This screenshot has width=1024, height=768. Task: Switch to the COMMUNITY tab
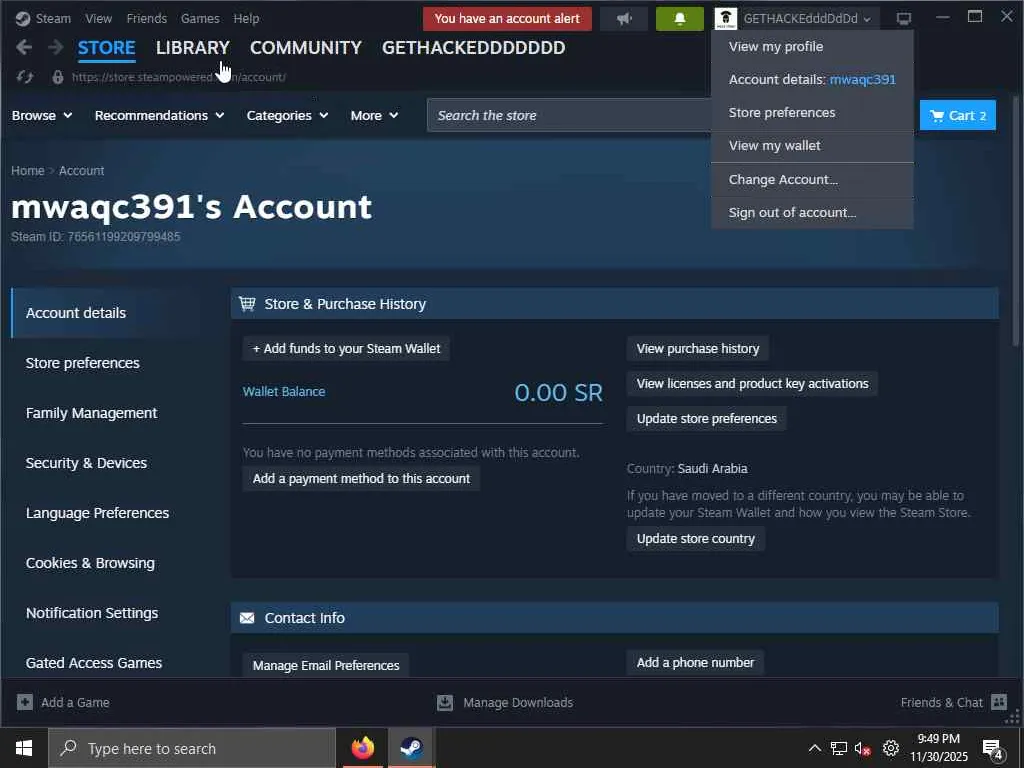coord(306,48)
